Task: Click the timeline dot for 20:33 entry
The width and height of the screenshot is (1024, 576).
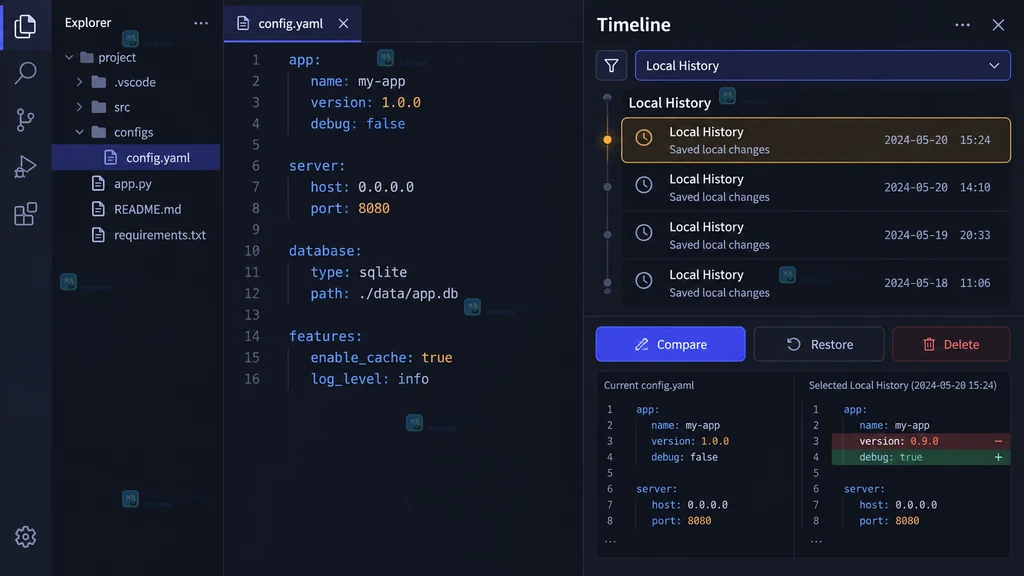Action: 607,234
